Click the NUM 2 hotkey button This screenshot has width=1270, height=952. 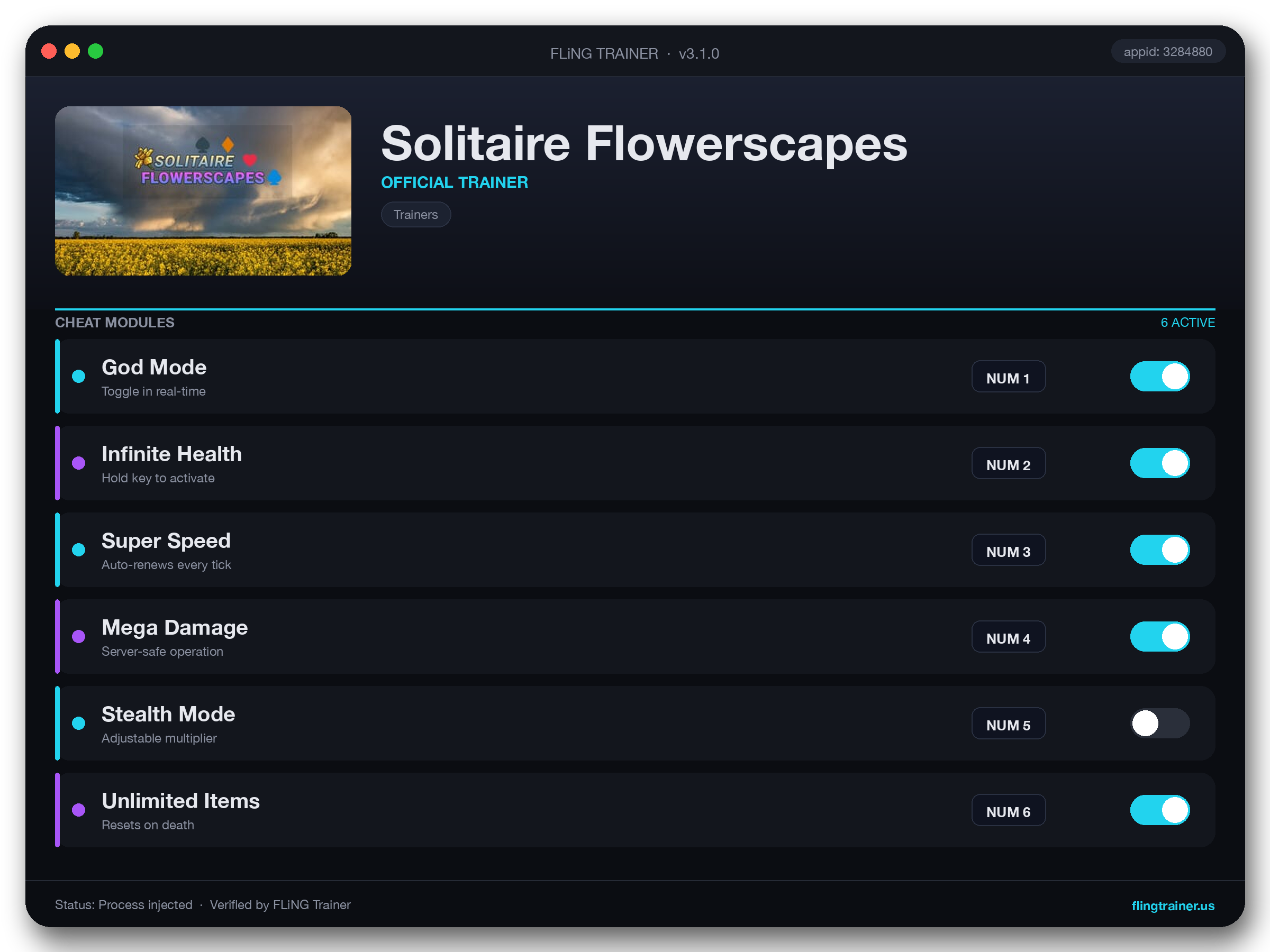(x=1008, y=464)
